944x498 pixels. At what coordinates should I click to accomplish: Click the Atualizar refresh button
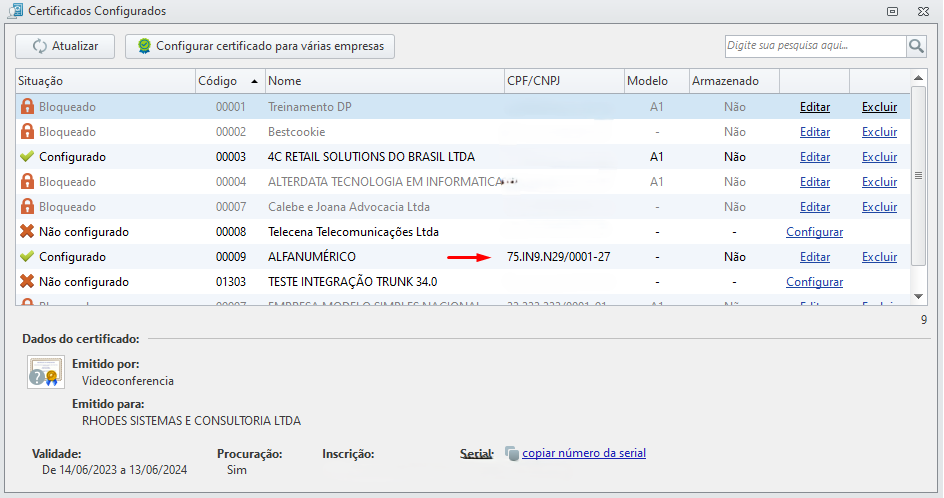point(65,46)
